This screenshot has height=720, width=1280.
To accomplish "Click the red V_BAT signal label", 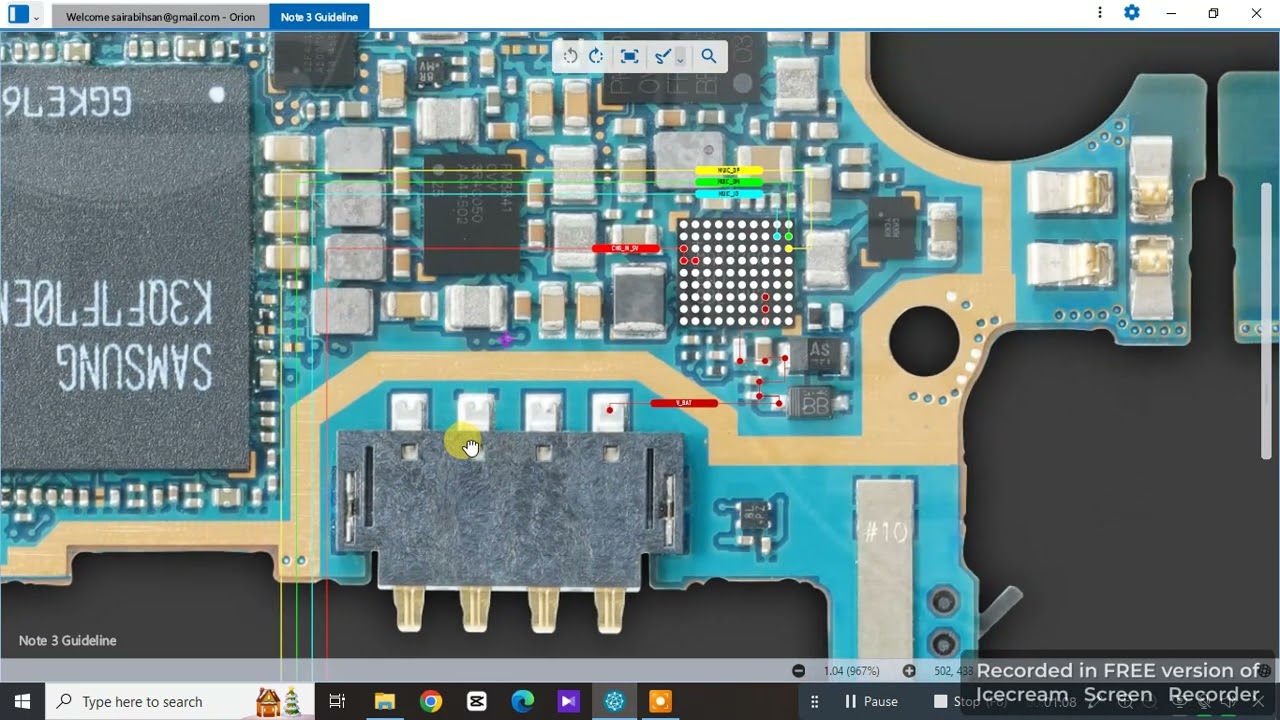I will click(684, 403).
